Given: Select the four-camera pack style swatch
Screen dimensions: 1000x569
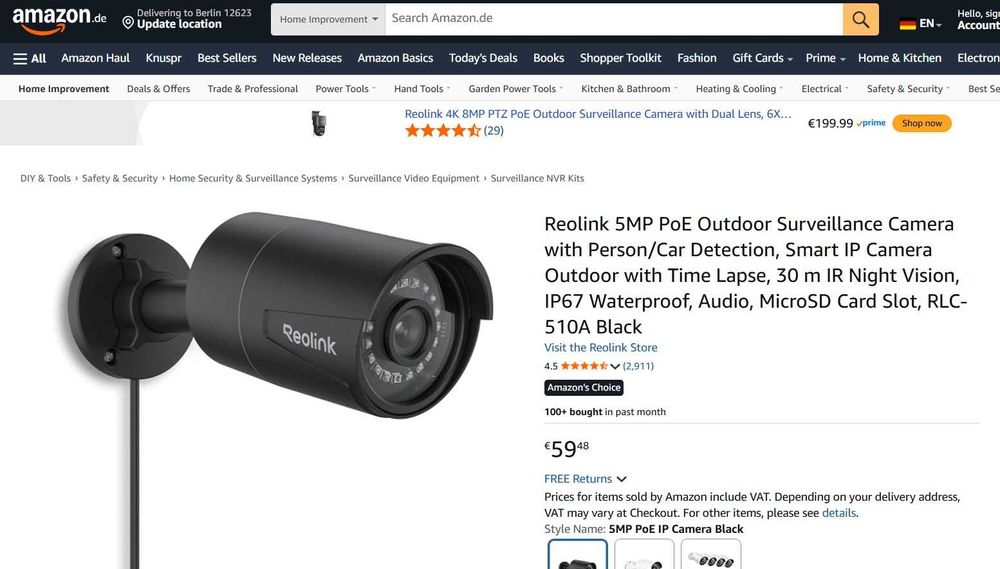Looking at the screenshot, I should click(711, 554).
